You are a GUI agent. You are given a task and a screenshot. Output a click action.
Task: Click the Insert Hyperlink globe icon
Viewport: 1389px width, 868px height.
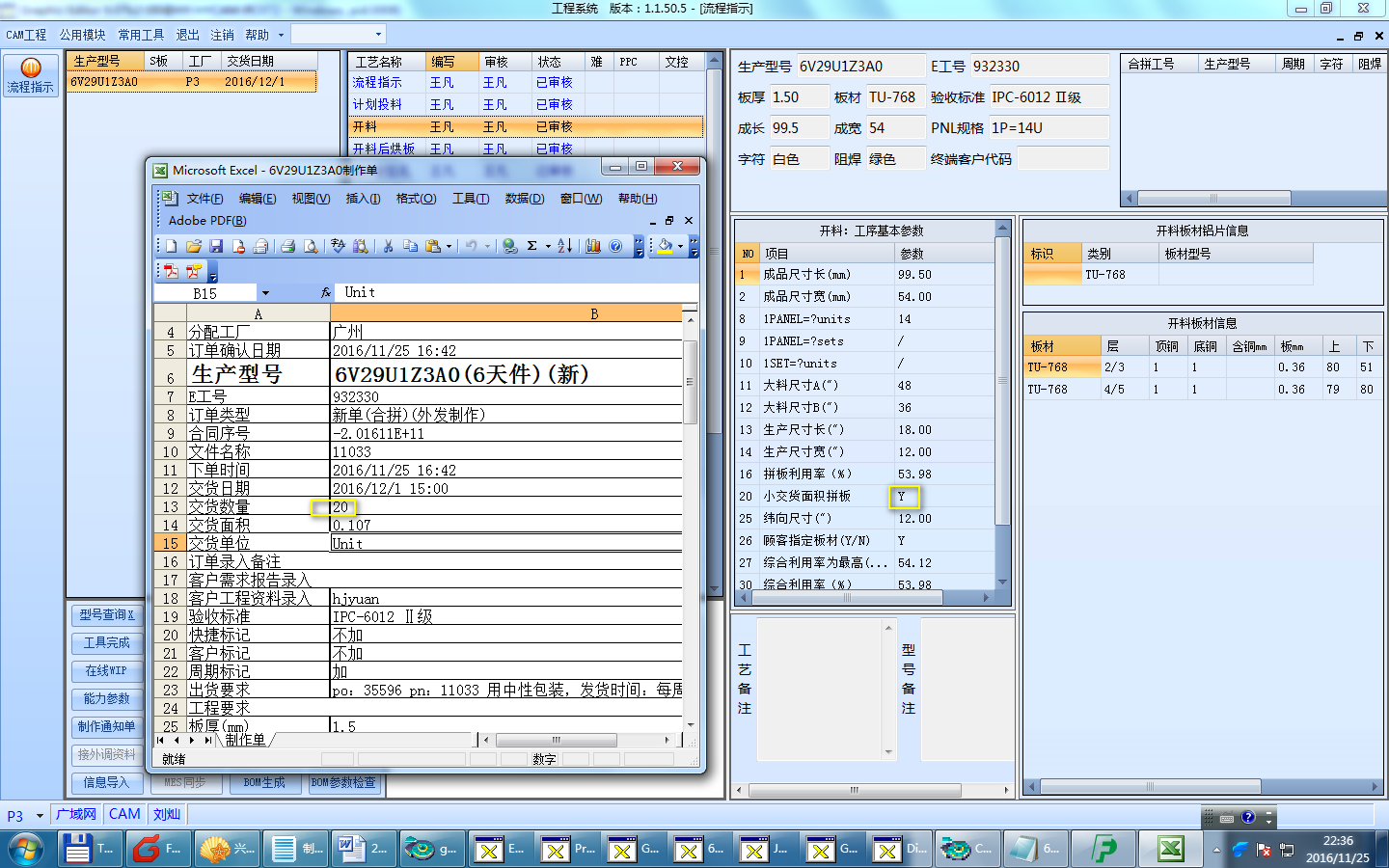pos(509,246)
